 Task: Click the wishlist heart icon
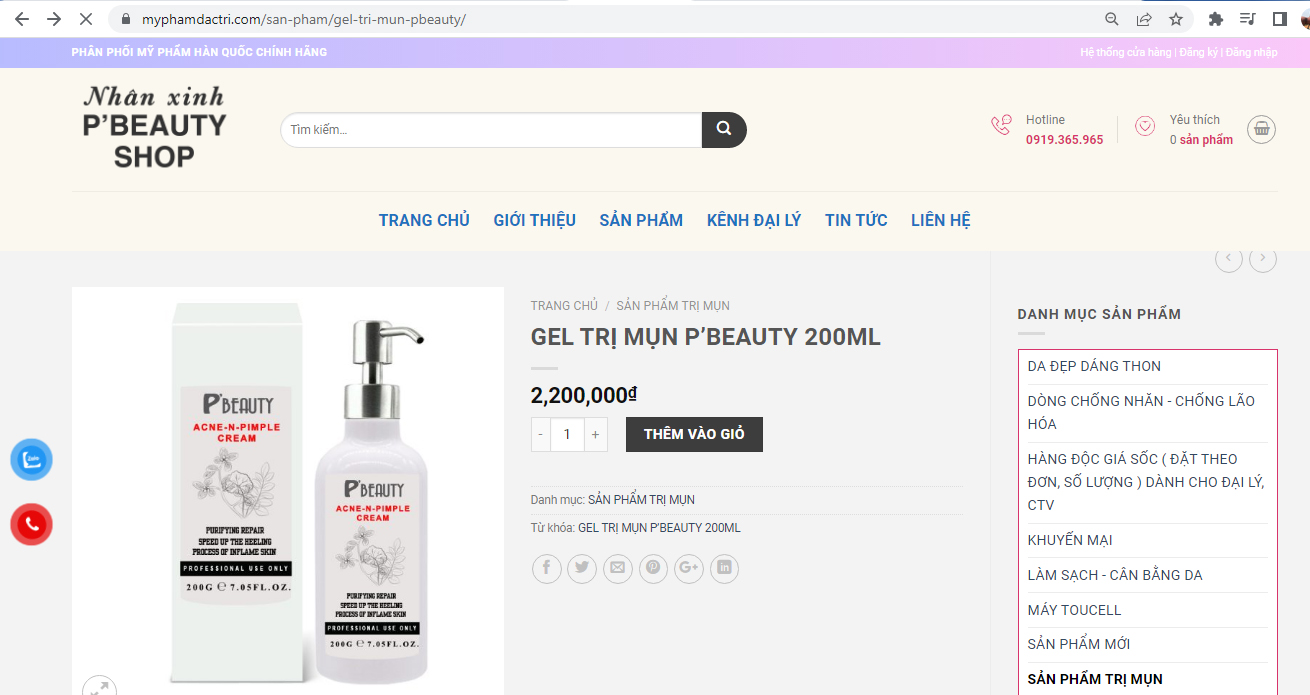(1145, 126)
